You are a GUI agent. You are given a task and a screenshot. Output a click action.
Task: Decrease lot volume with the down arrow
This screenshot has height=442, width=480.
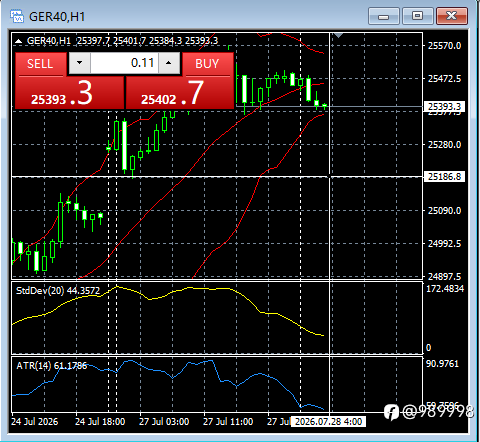79,63
